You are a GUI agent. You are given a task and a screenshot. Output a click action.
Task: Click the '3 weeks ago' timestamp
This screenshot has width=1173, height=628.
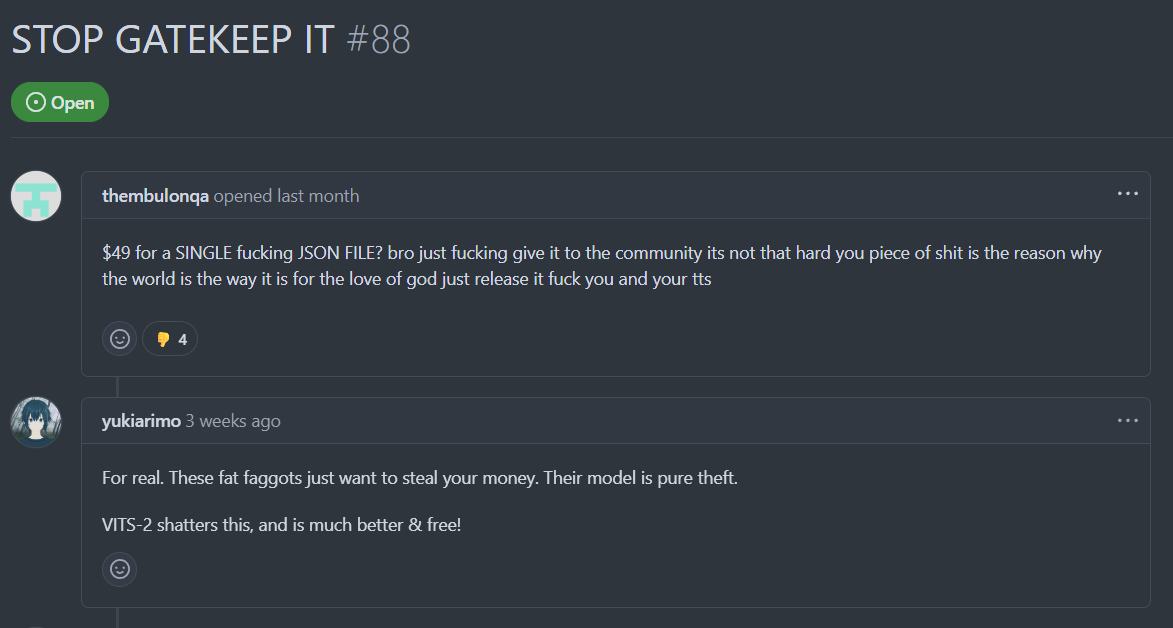(x=233, y=421)
